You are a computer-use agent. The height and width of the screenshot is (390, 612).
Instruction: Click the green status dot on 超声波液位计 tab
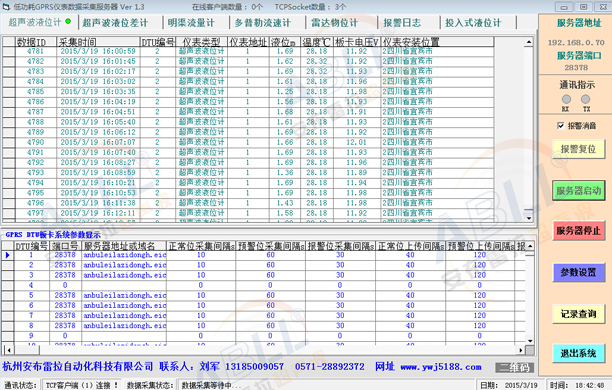point(68,21)
